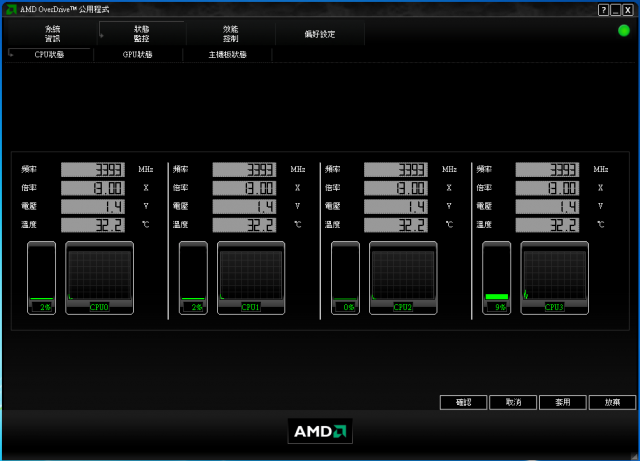Close the AMD OverDrive window
The width and height of the screenshot is (640, 461).
(x=628, y=10)
